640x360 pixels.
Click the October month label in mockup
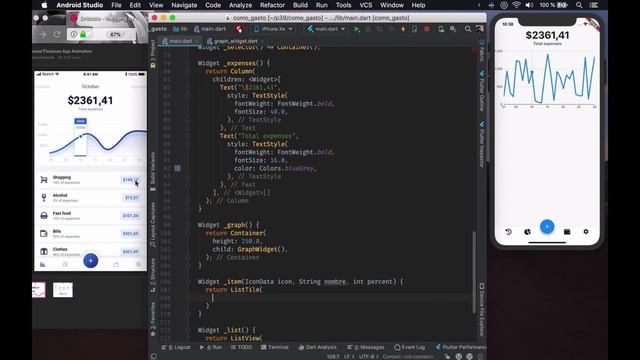91,87
